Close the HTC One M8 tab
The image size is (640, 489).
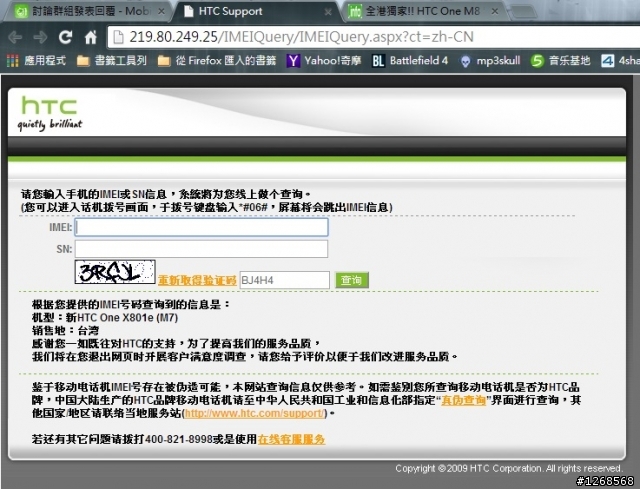pyautogui.click(x=495, y=11)
